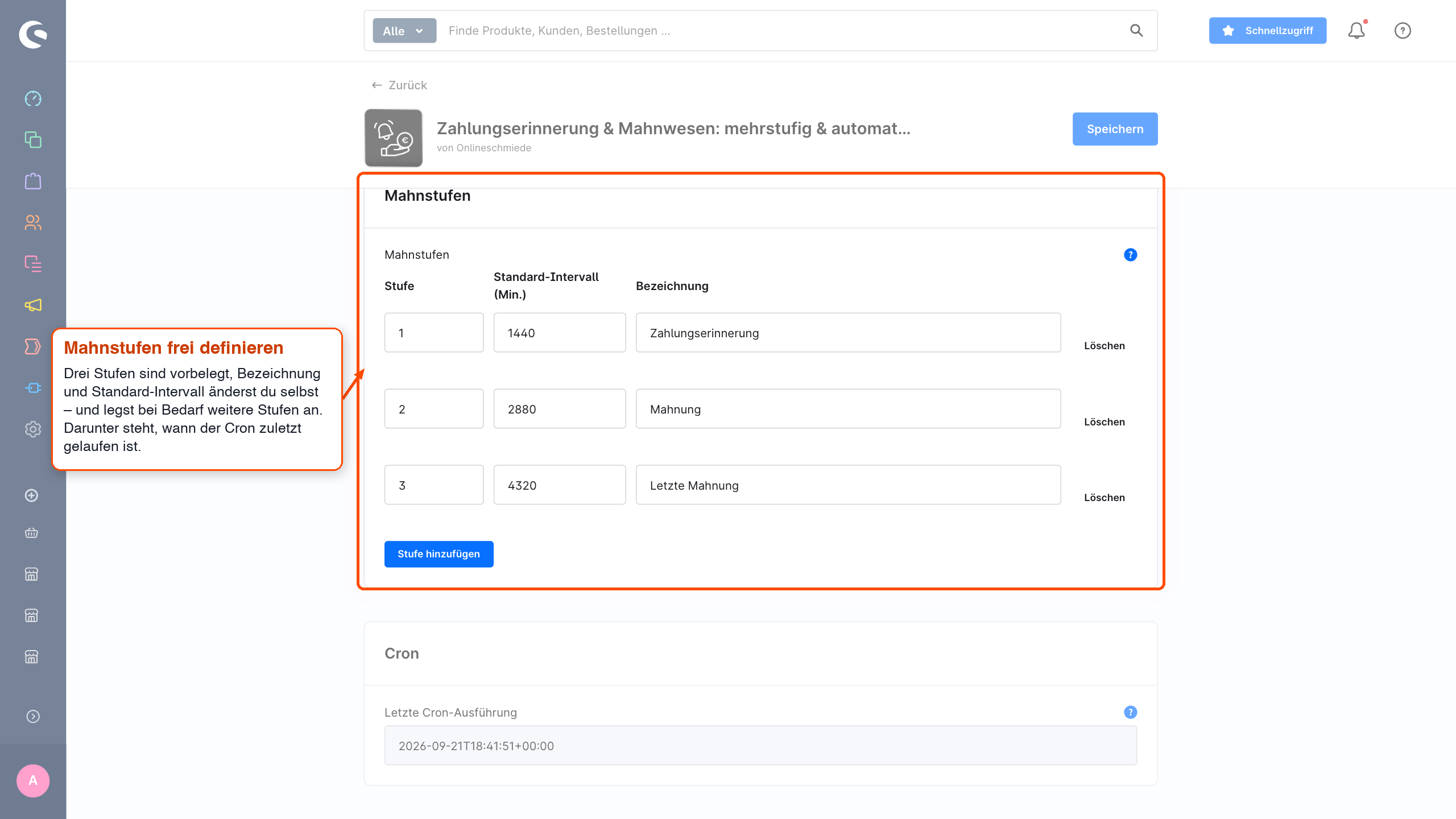Screen dimensions: 1456x819
Task: Click the Standard-Intervall (Min.) column header
Action: click(546, 286)
